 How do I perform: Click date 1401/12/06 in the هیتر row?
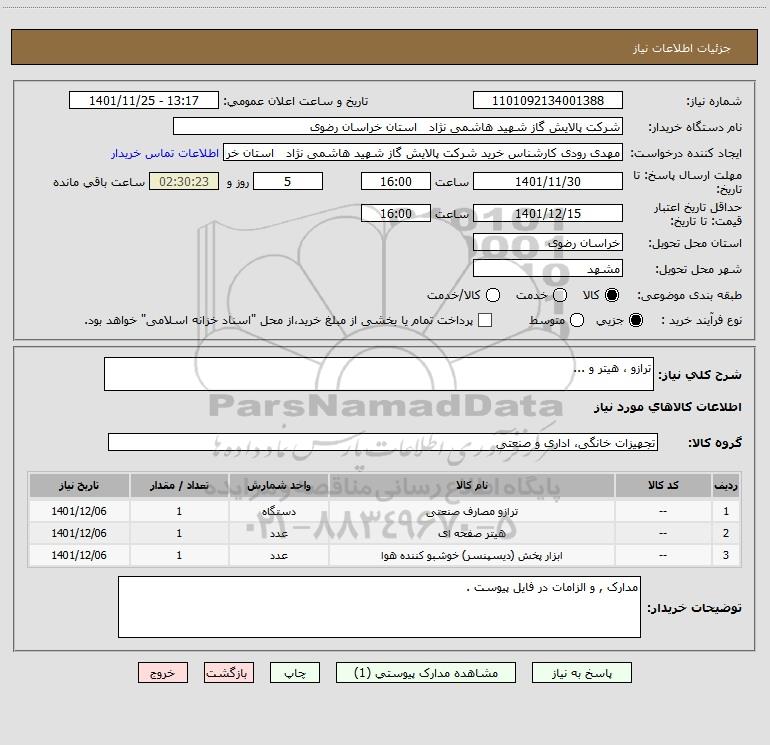[79, 533]
